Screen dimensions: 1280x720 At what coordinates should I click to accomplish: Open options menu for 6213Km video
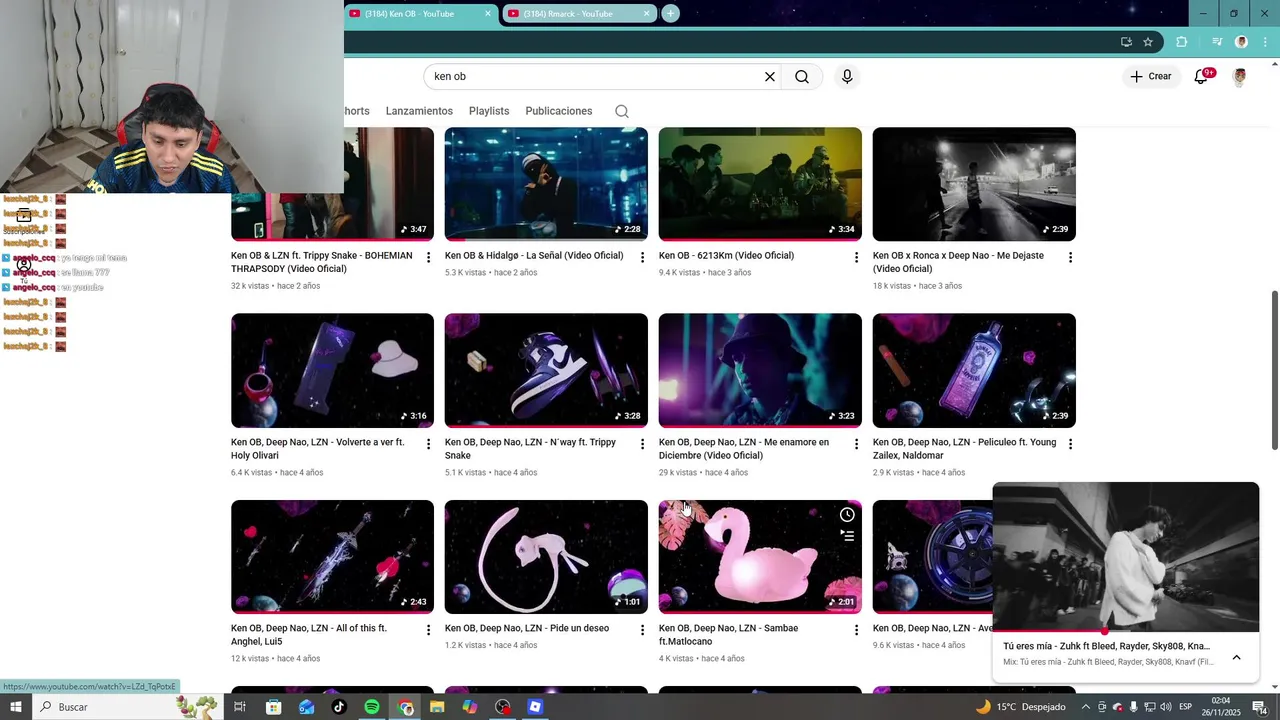pyautogui.click(x=856, y=258)
